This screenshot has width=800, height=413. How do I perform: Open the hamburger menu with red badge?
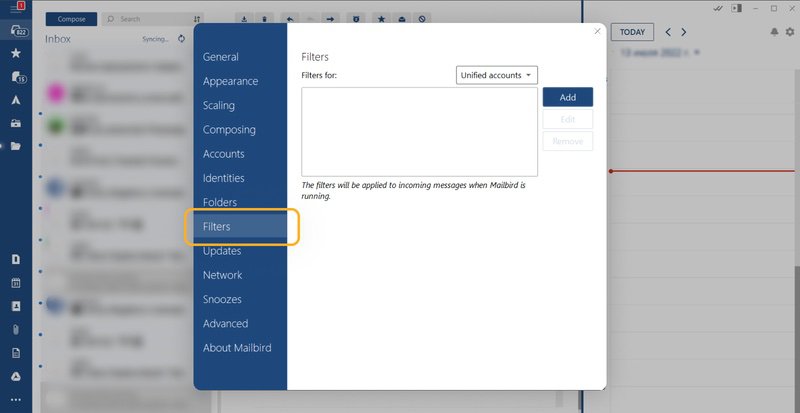point(16,8)
